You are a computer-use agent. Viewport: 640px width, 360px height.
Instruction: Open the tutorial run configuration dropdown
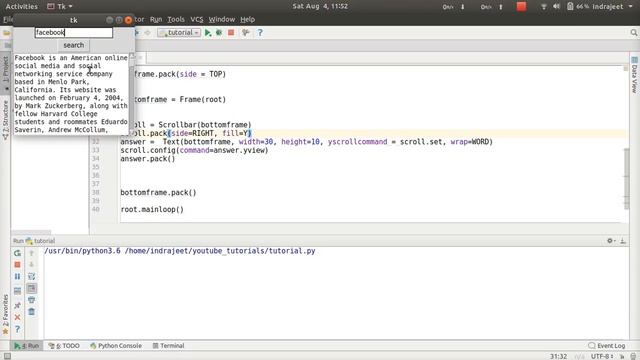179,33
